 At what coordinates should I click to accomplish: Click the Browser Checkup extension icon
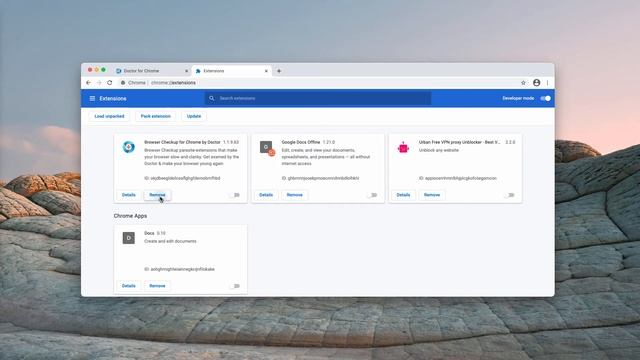coord(129,147)
